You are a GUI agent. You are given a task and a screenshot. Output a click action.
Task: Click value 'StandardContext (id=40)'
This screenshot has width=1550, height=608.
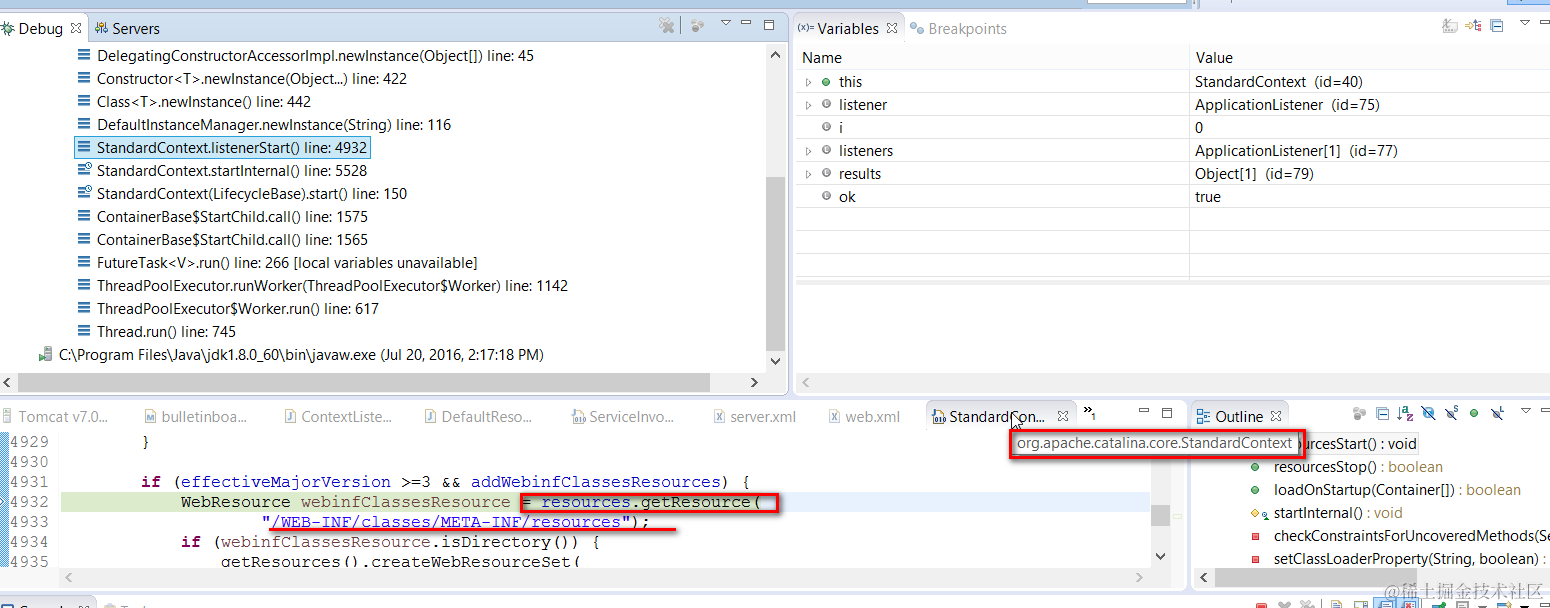pyautogui.click(x=1278, y=82)
